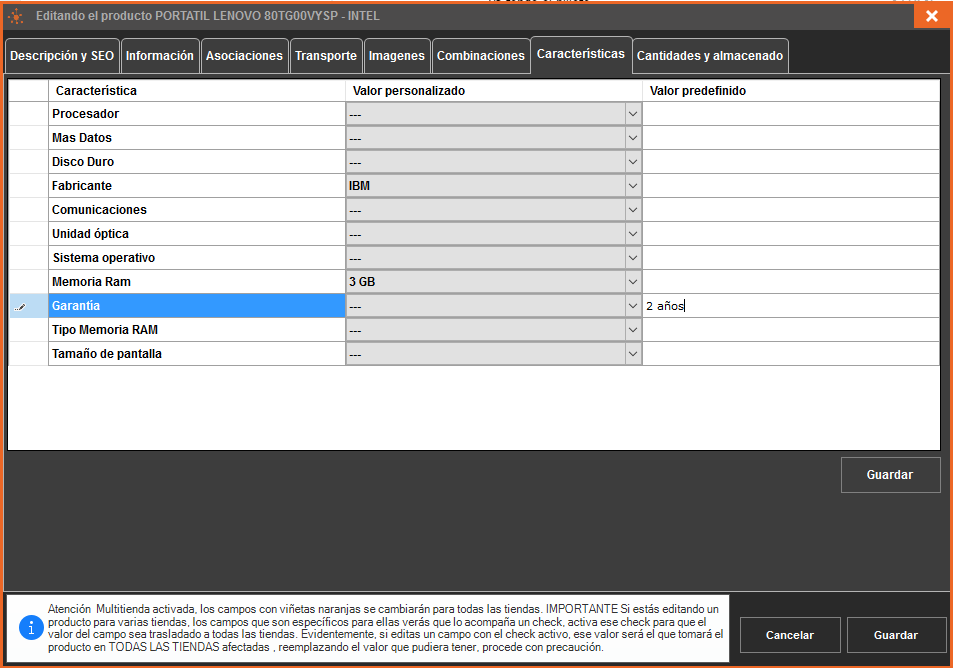Click the Garantía predefined value field
Viewport: 953px width, 668px height.
tap(790, 306)
